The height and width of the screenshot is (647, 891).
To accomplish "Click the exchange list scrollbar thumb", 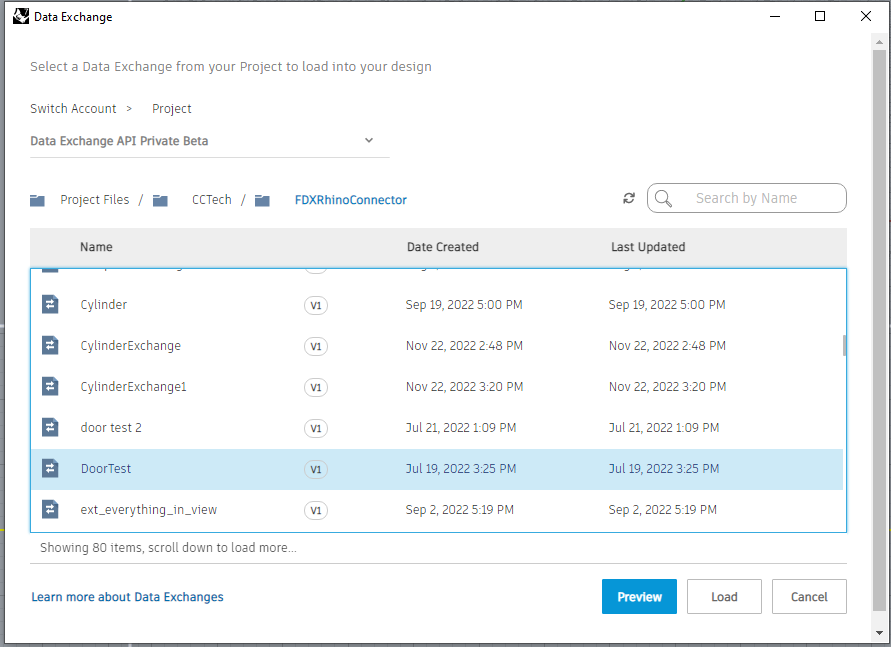I will coord(844,345).
